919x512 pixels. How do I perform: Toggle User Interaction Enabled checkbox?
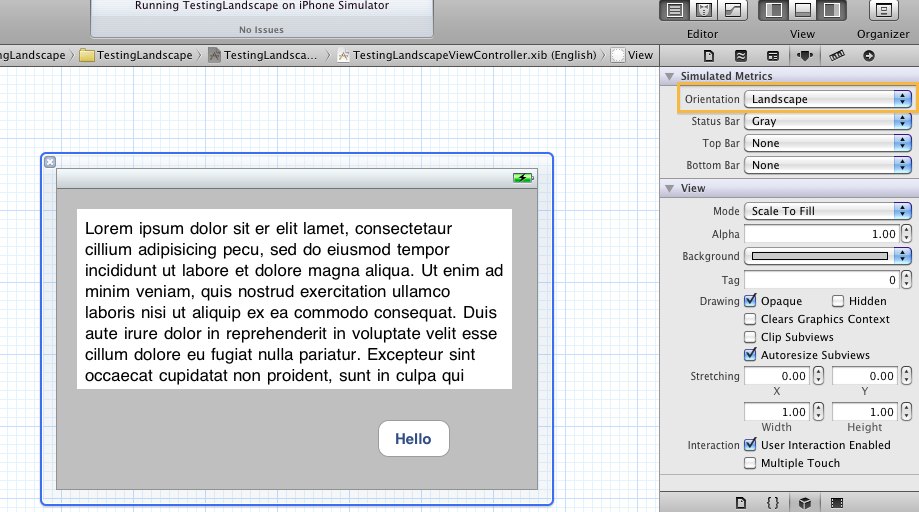pos(750,445)
